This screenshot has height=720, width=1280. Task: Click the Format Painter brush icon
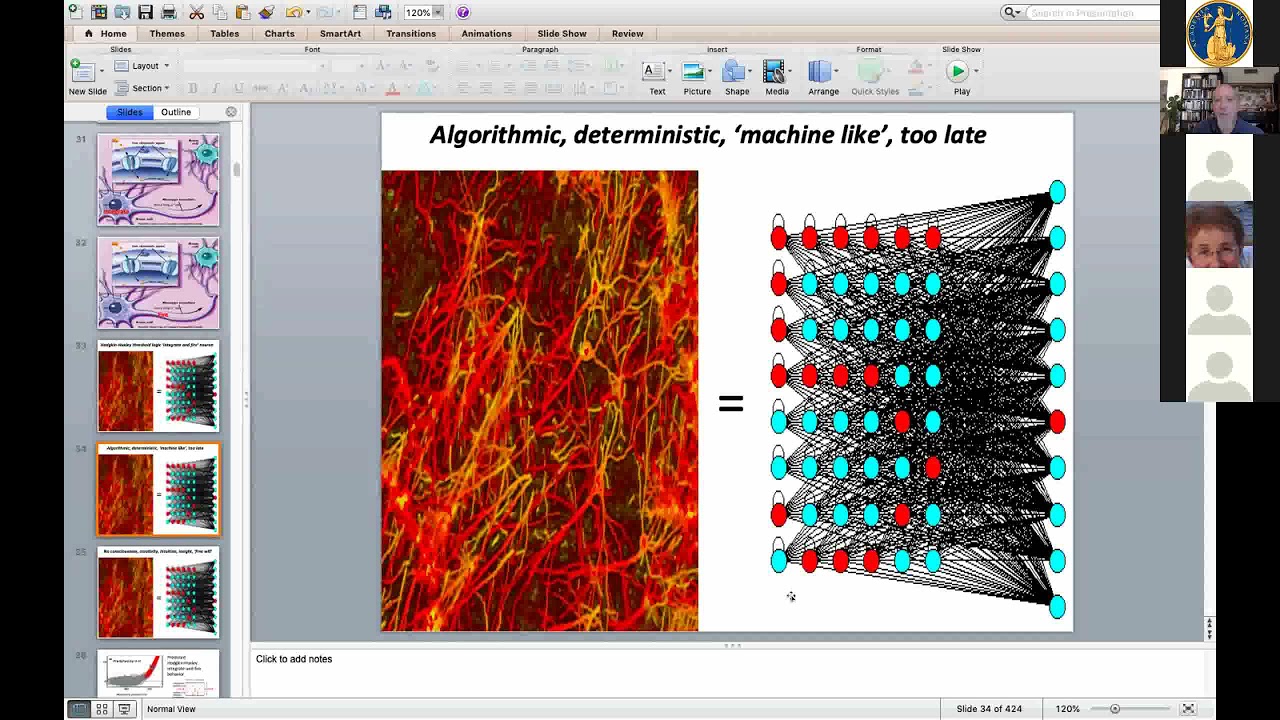click(x=266, y=12)
